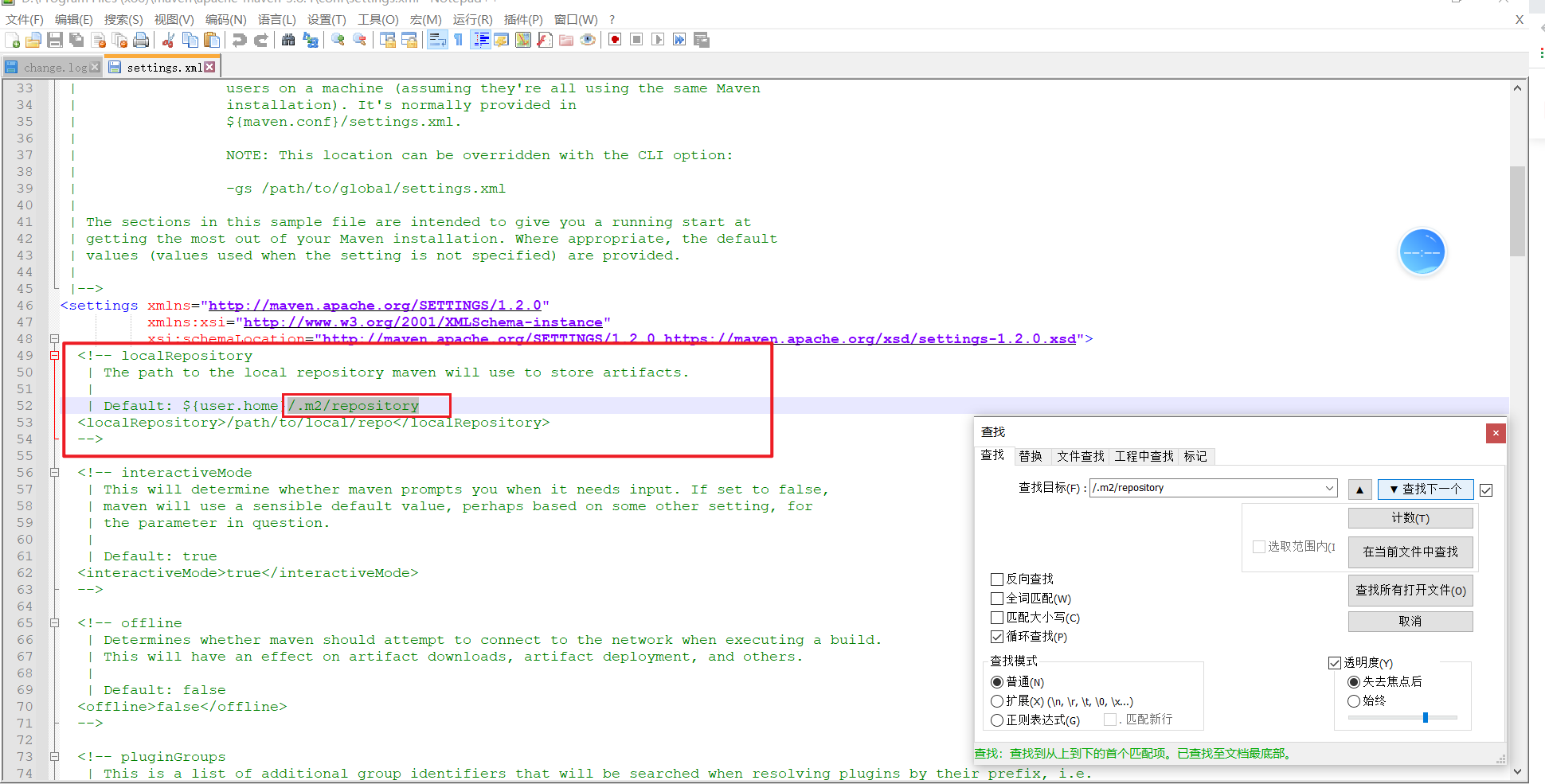1545x784 pixels.
Task: Enable the 反向查找 checkbox
Action: [x=997, y=579]
